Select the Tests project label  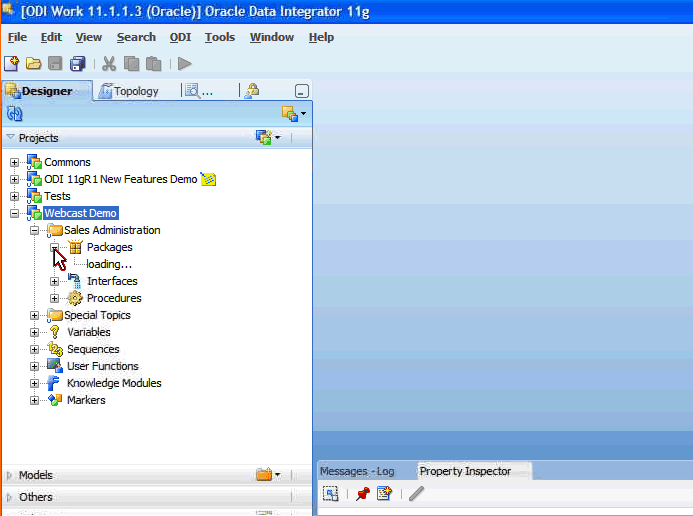pos(57,196)
